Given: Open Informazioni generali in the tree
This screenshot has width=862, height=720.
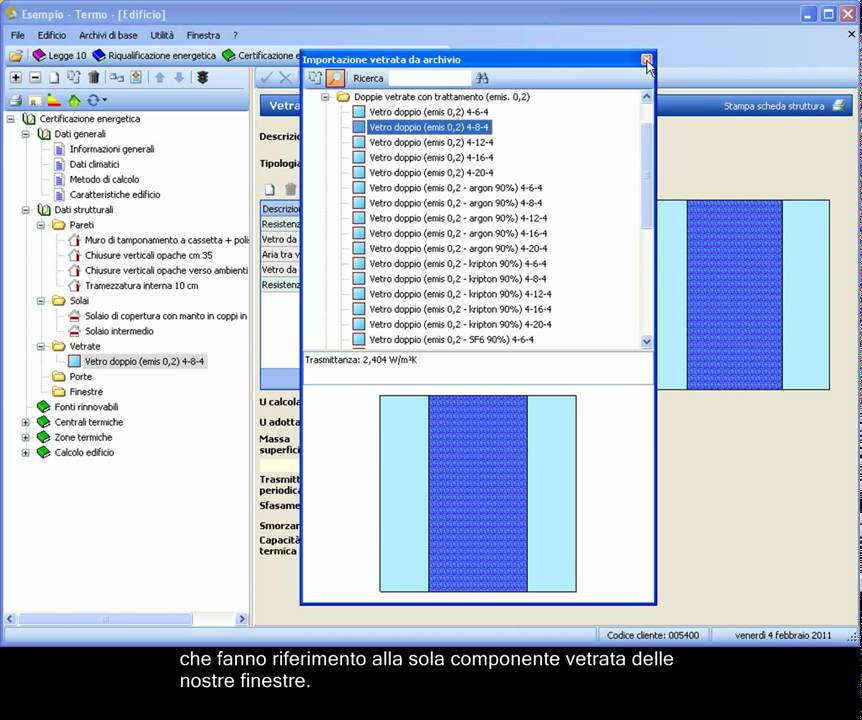Looking at the screenshot, I should [112, 149].
